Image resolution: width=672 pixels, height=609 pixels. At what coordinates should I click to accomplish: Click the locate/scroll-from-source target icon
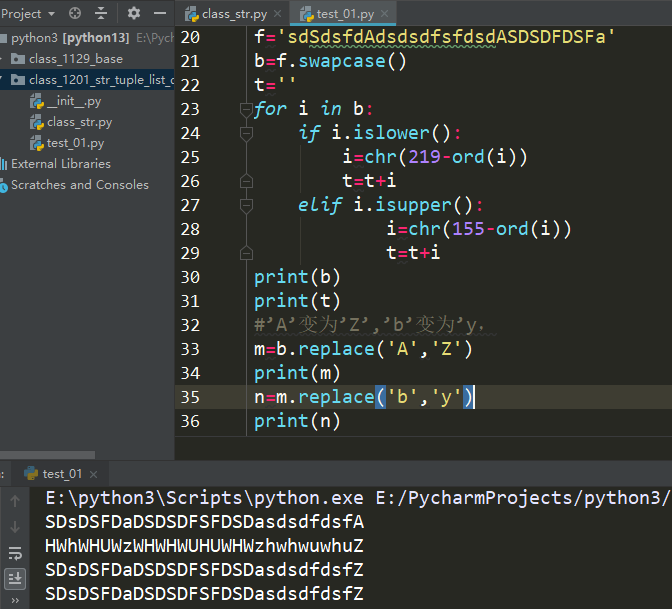coord(76,14)
